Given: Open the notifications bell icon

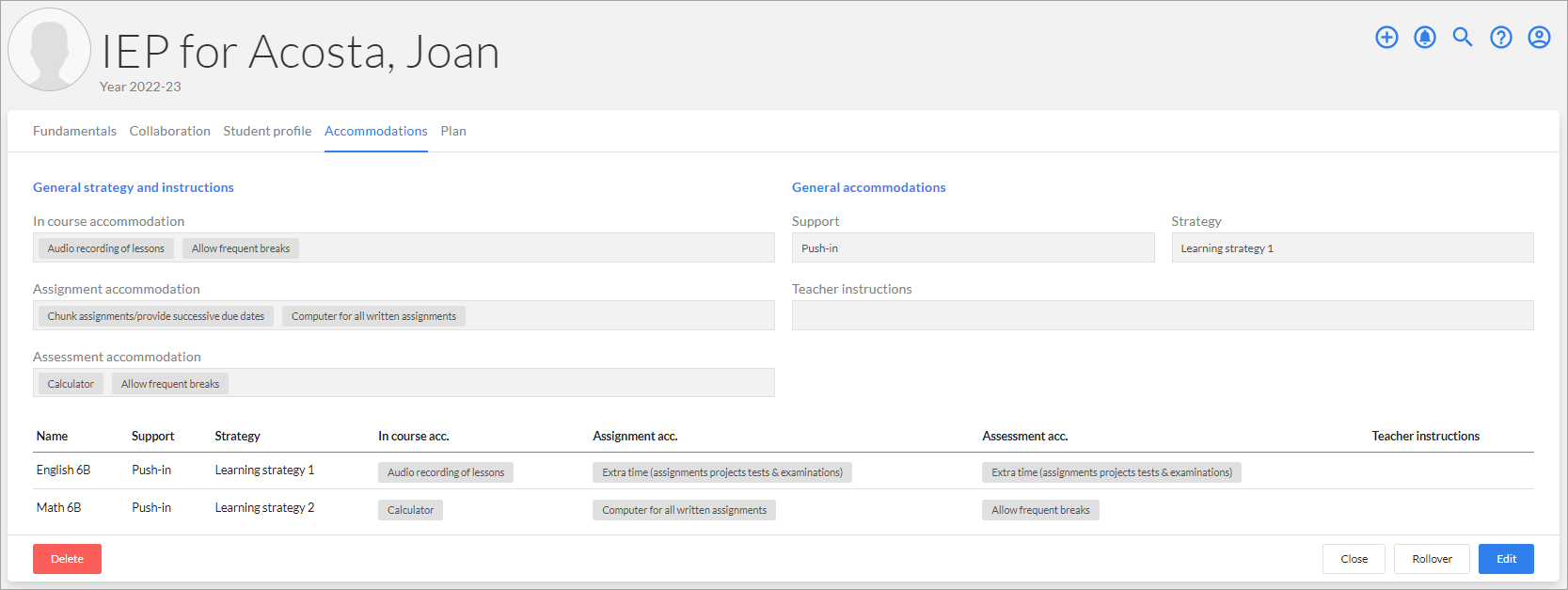Looking at the screenshot, I should pyautogui.click(x=1425, y=38).
